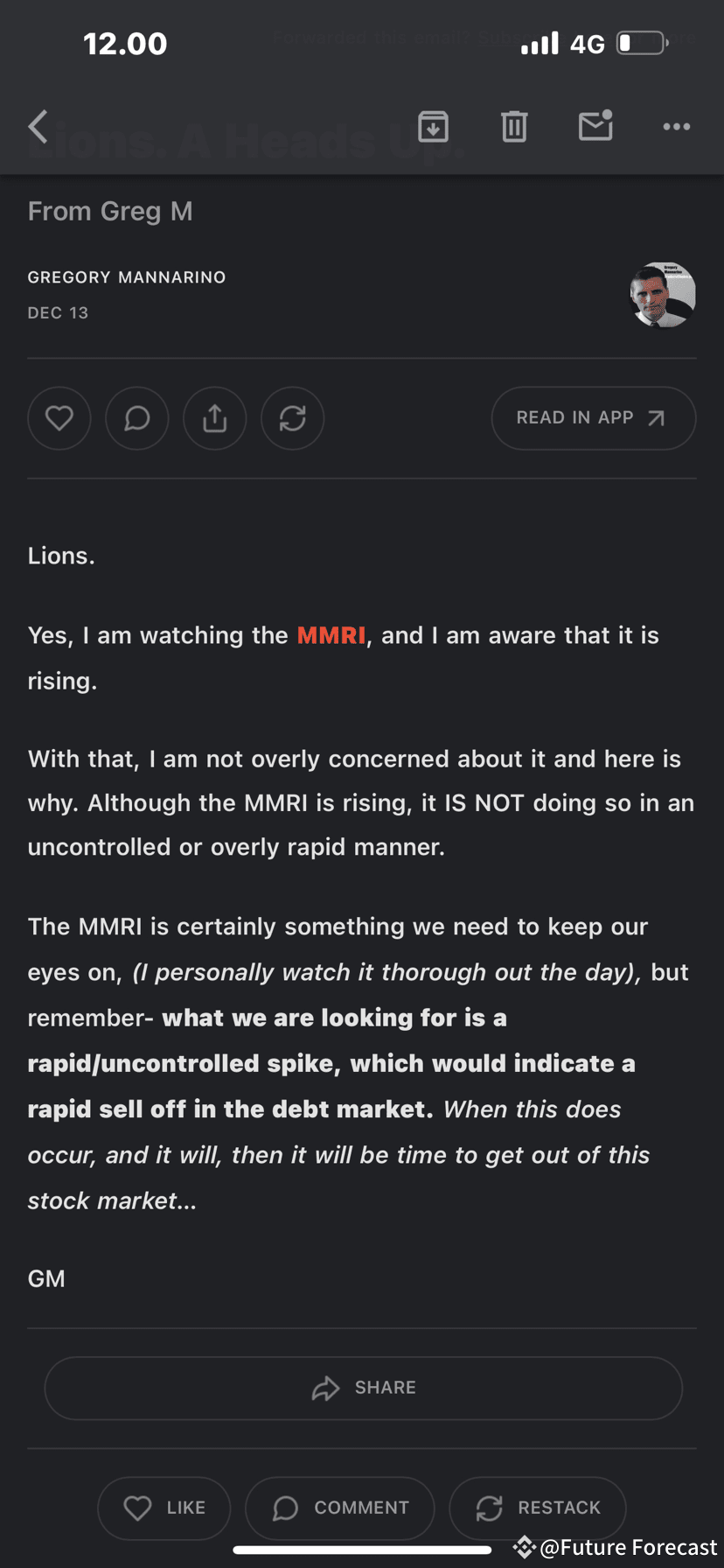724x1568 pixels.
Task: Mark the email as unread via envelope icon
Action: point(595,126)
